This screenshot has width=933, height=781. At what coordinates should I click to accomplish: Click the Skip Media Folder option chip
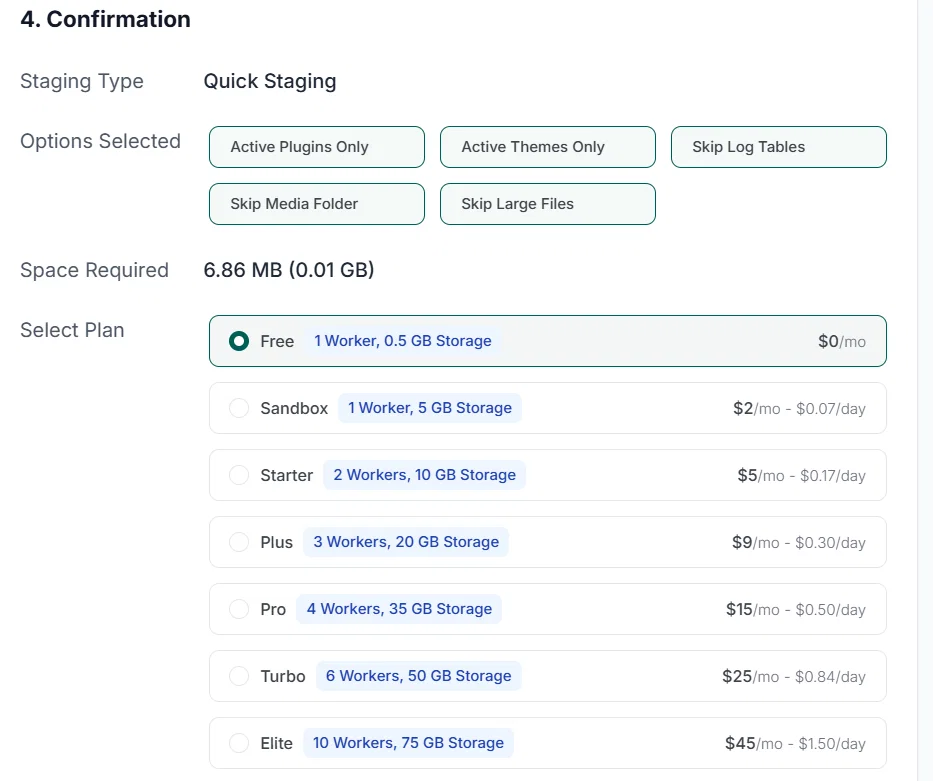(317, 204)
